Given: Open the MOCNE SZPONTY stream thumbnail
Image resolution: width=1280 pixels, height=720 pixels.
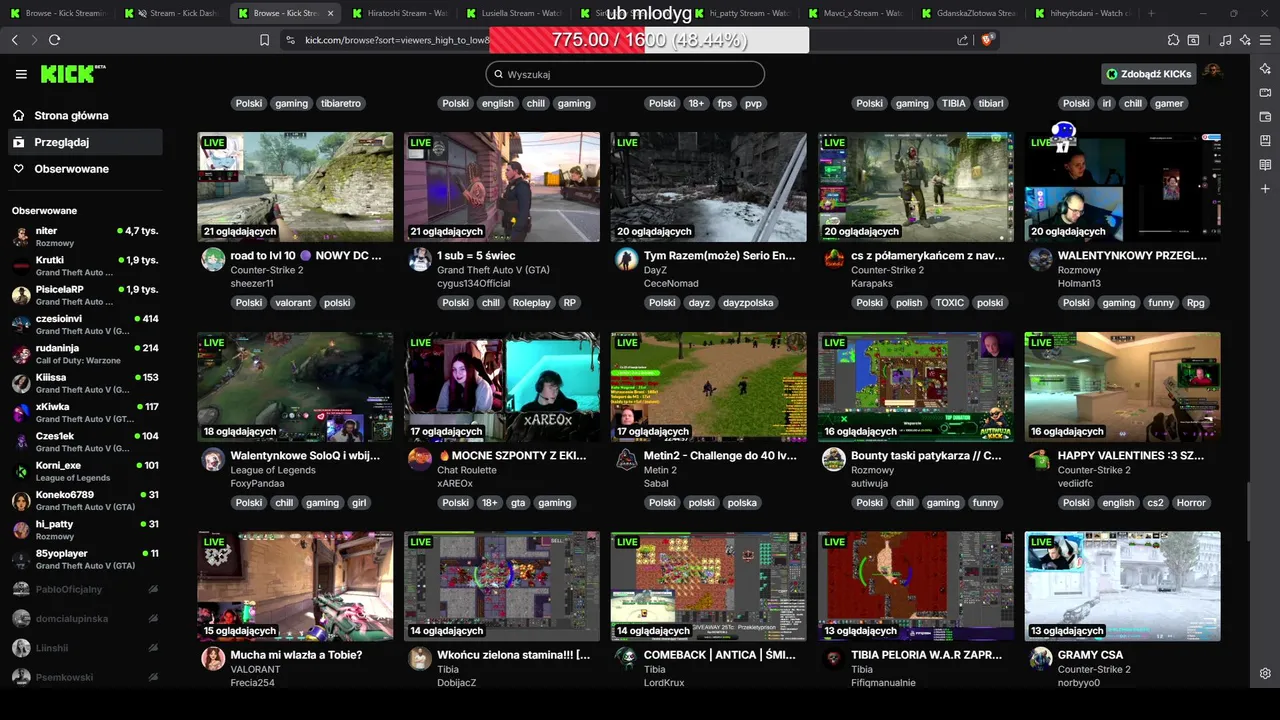Looking at the screenshot, I should tap(502, 387).
